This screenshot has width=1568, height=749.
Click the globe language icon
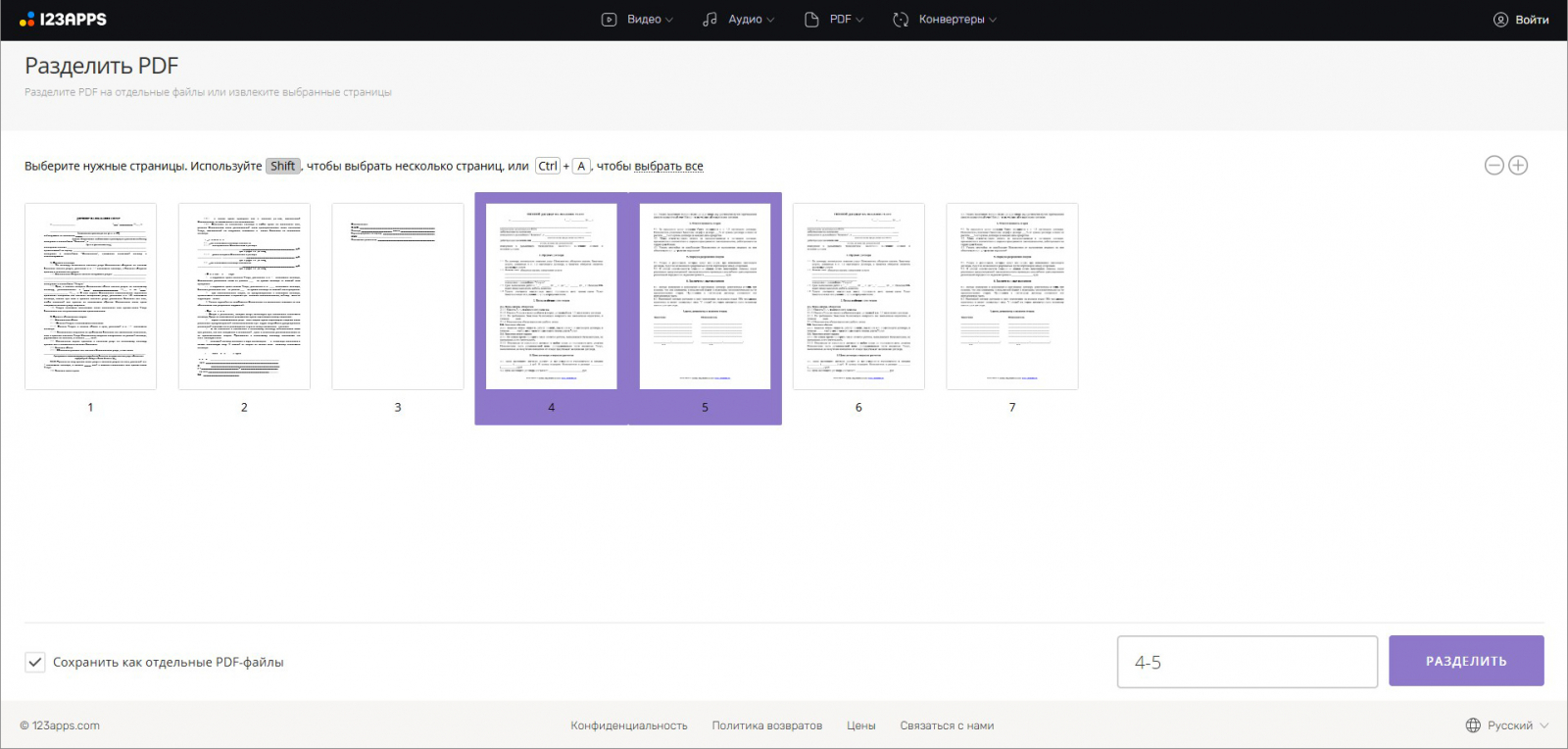(1473, 725)
